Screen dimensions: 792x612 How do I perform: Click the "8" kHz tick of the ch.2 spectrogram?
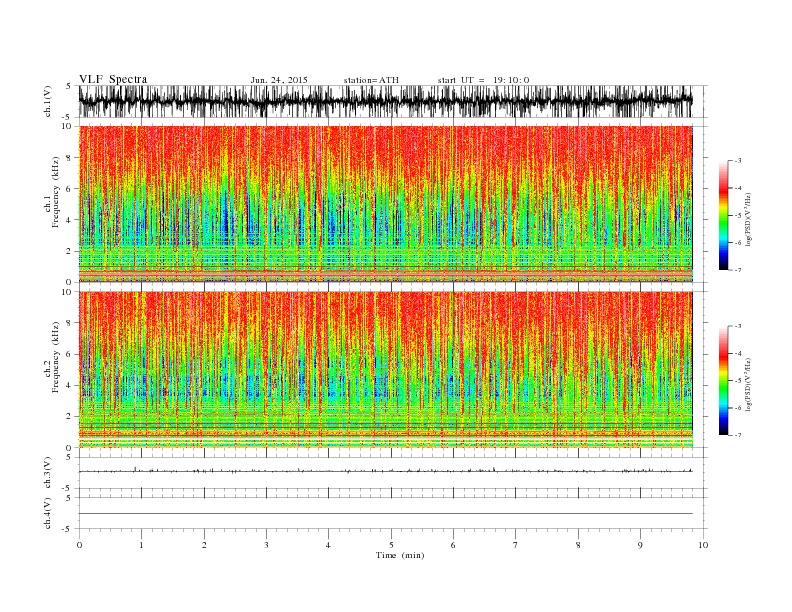69,323
